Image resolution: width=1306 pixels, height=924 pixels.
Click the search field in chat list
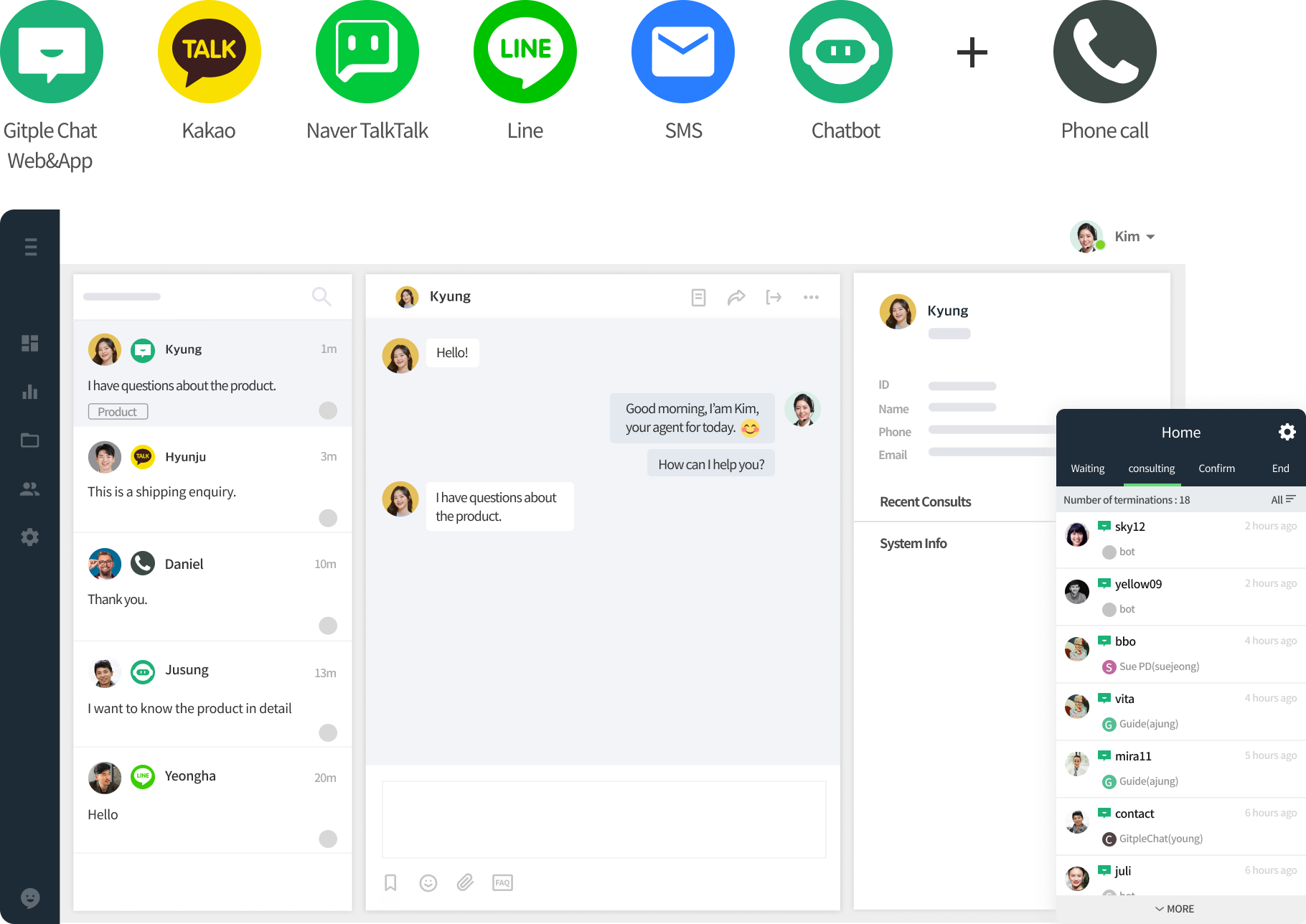point(122,296)
